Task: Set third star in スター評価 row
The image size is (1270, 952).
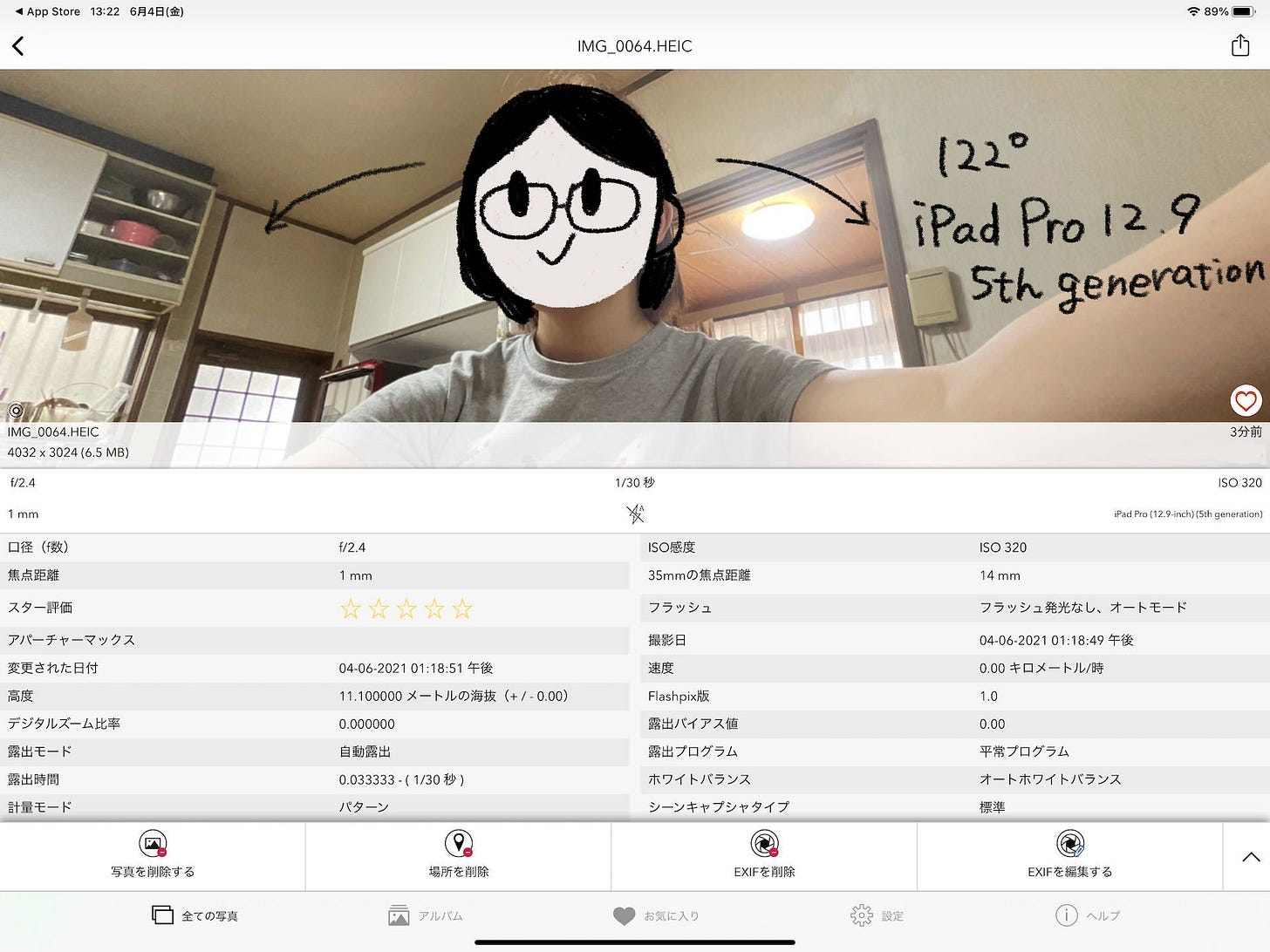Action: coord(406,609)
